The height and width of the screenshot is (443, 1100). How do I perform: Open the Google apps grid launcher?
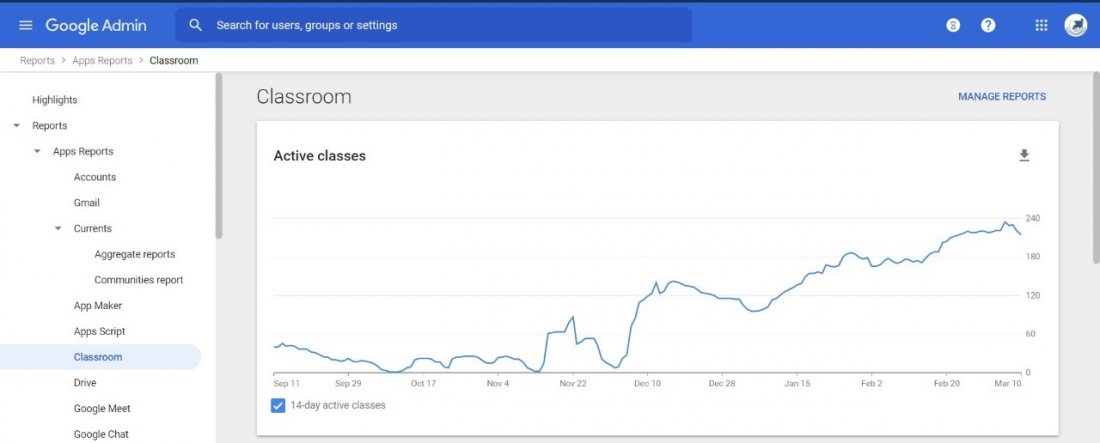pyautogui.click(x=1041, y=25)
